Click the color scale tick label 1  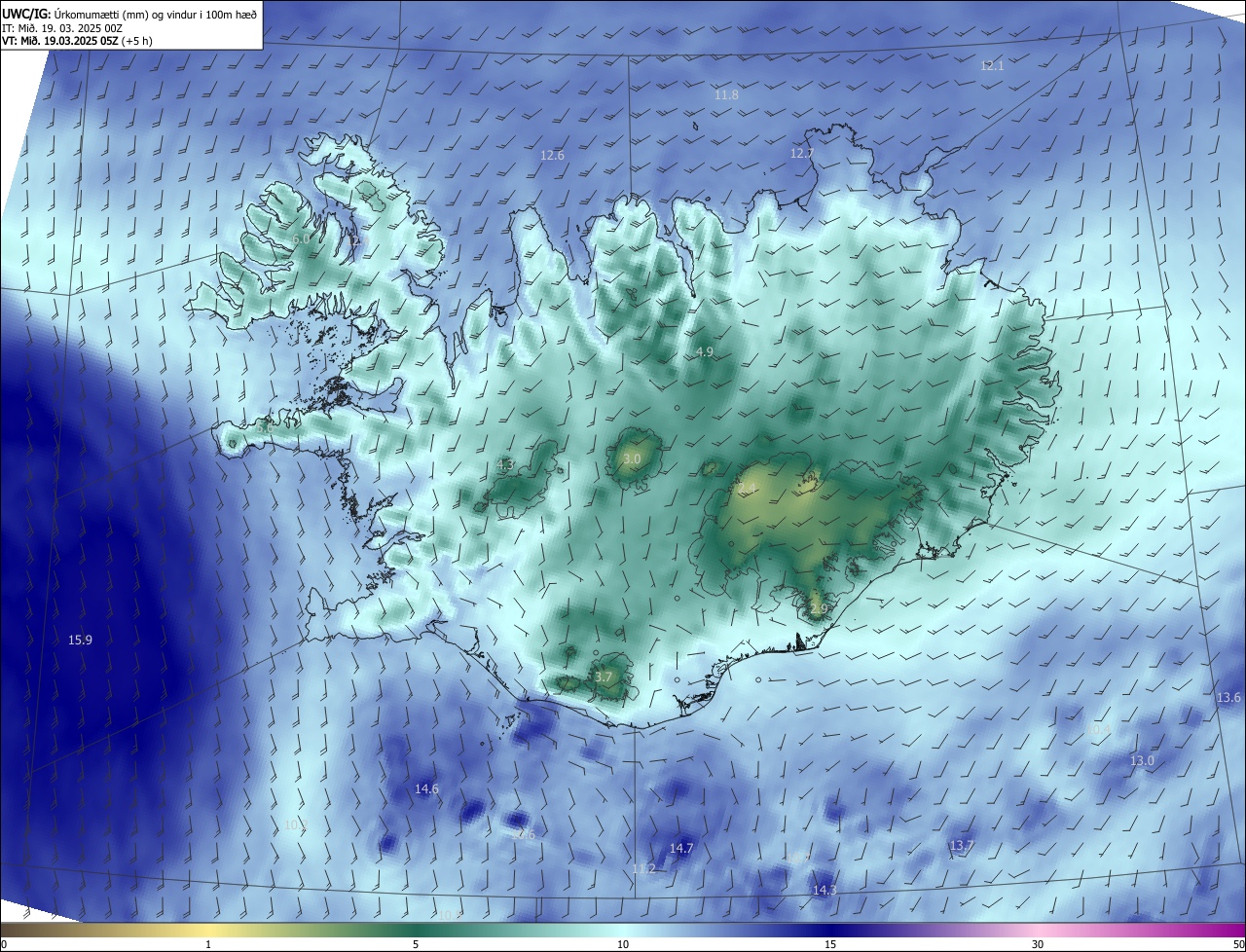[x=208, y=944]
